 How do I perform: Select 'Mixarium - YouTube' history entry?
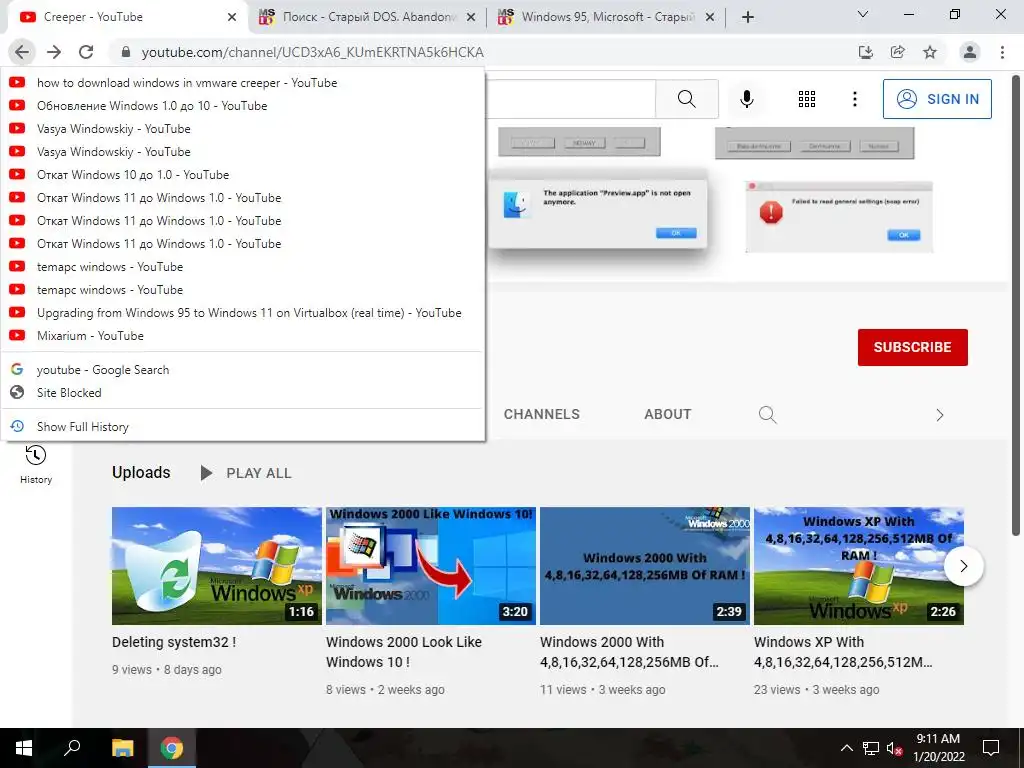point(243,336)
